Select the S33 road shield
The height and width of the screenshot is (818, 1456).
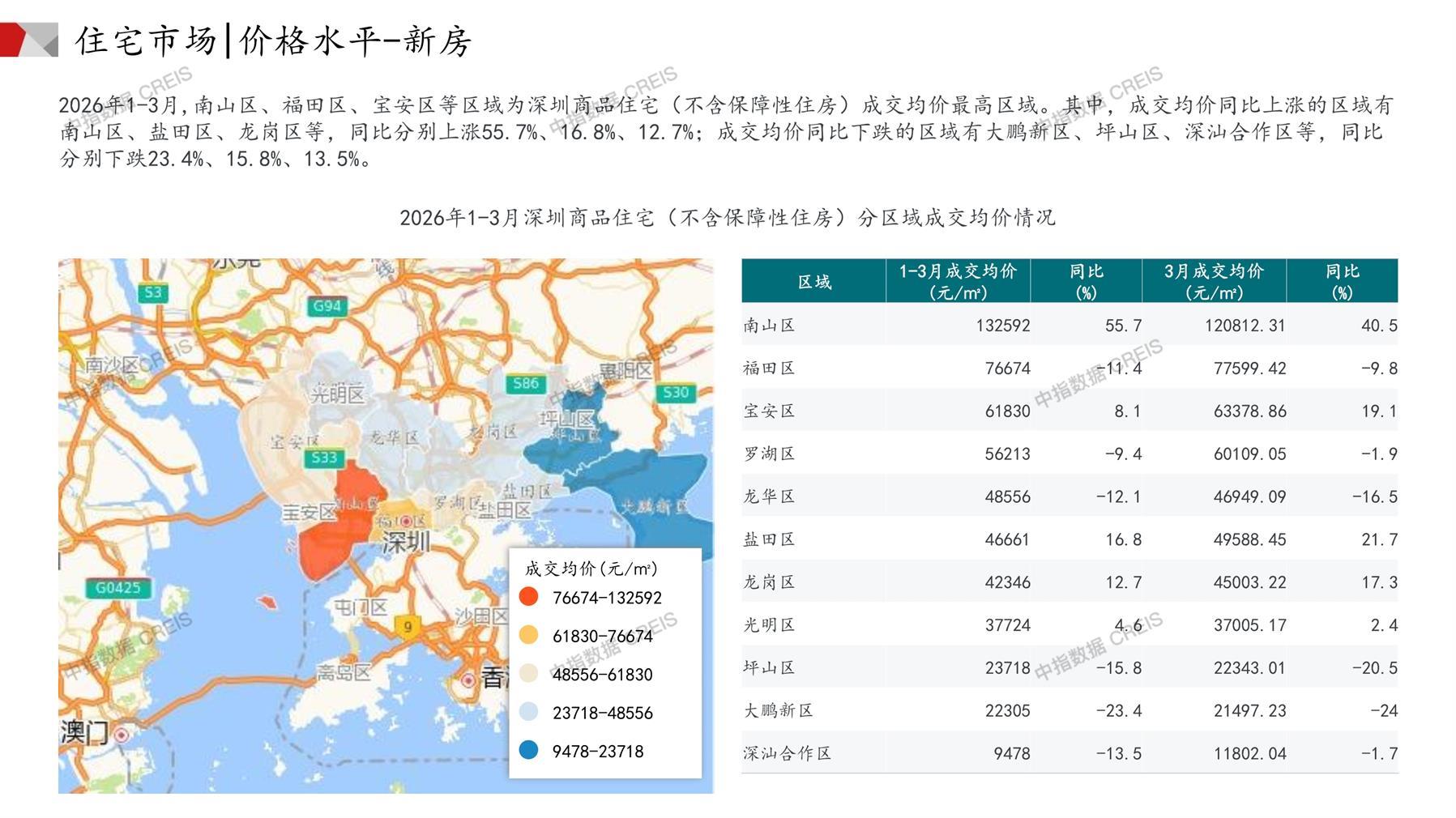coord(324,458)
